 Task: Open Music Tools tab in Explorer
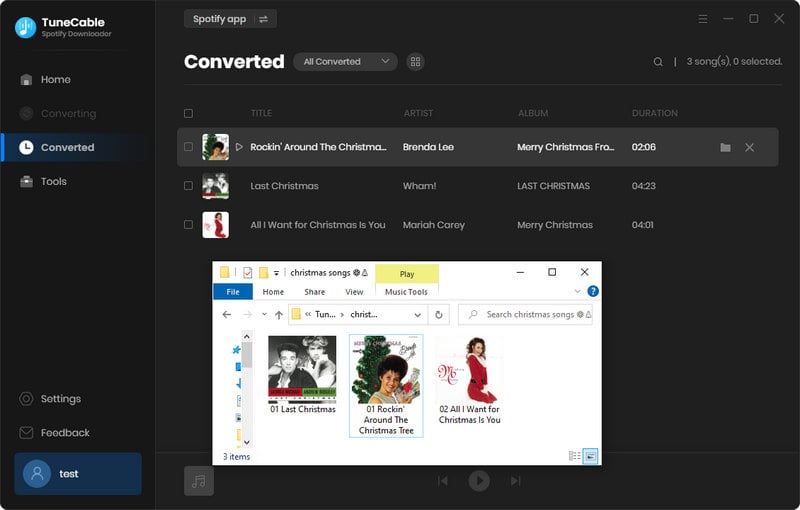click(x=406, y=292)
